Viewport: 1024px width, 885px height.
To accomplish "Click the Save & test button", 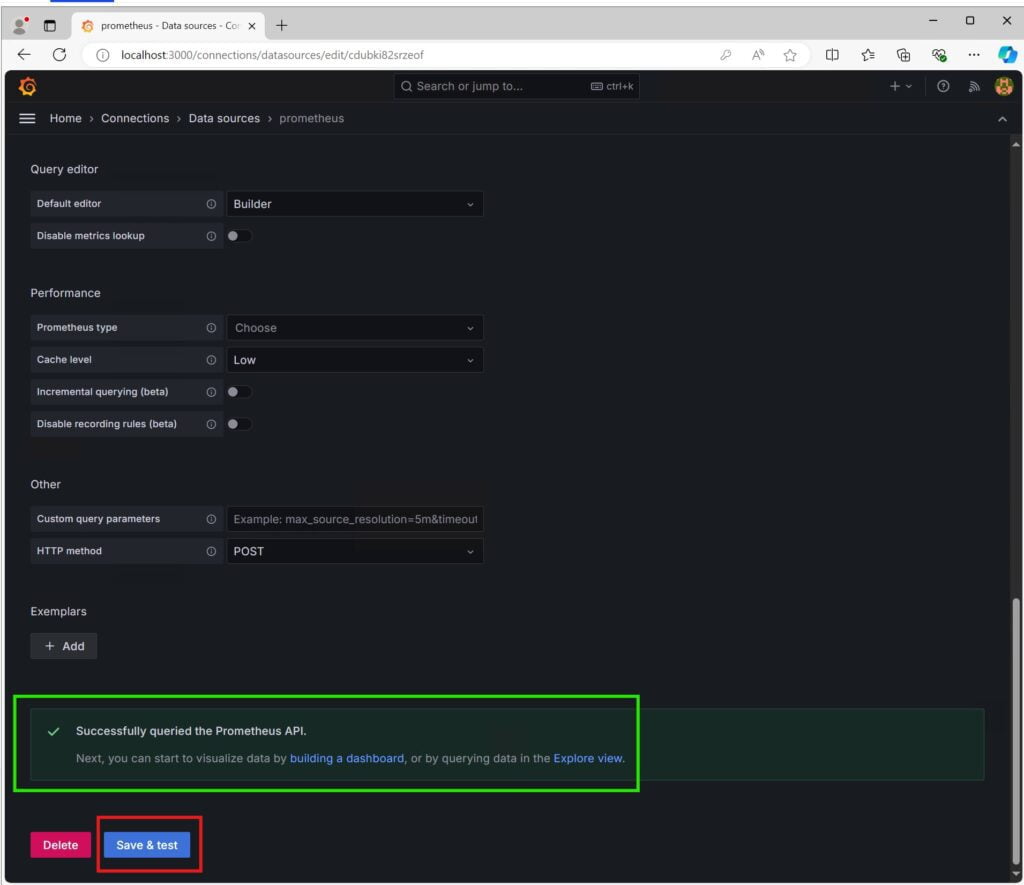I will [147, 845].
